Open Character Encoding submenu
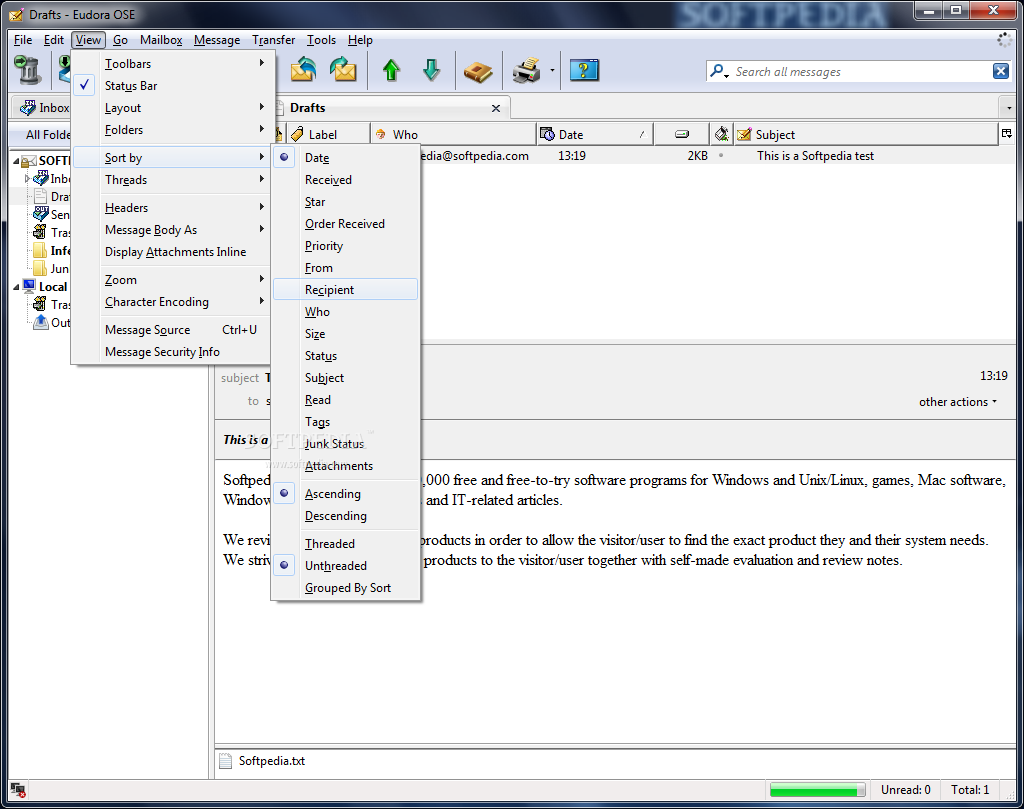The image size is (1024, 809). pyautogui.click(x=173, y=302)
